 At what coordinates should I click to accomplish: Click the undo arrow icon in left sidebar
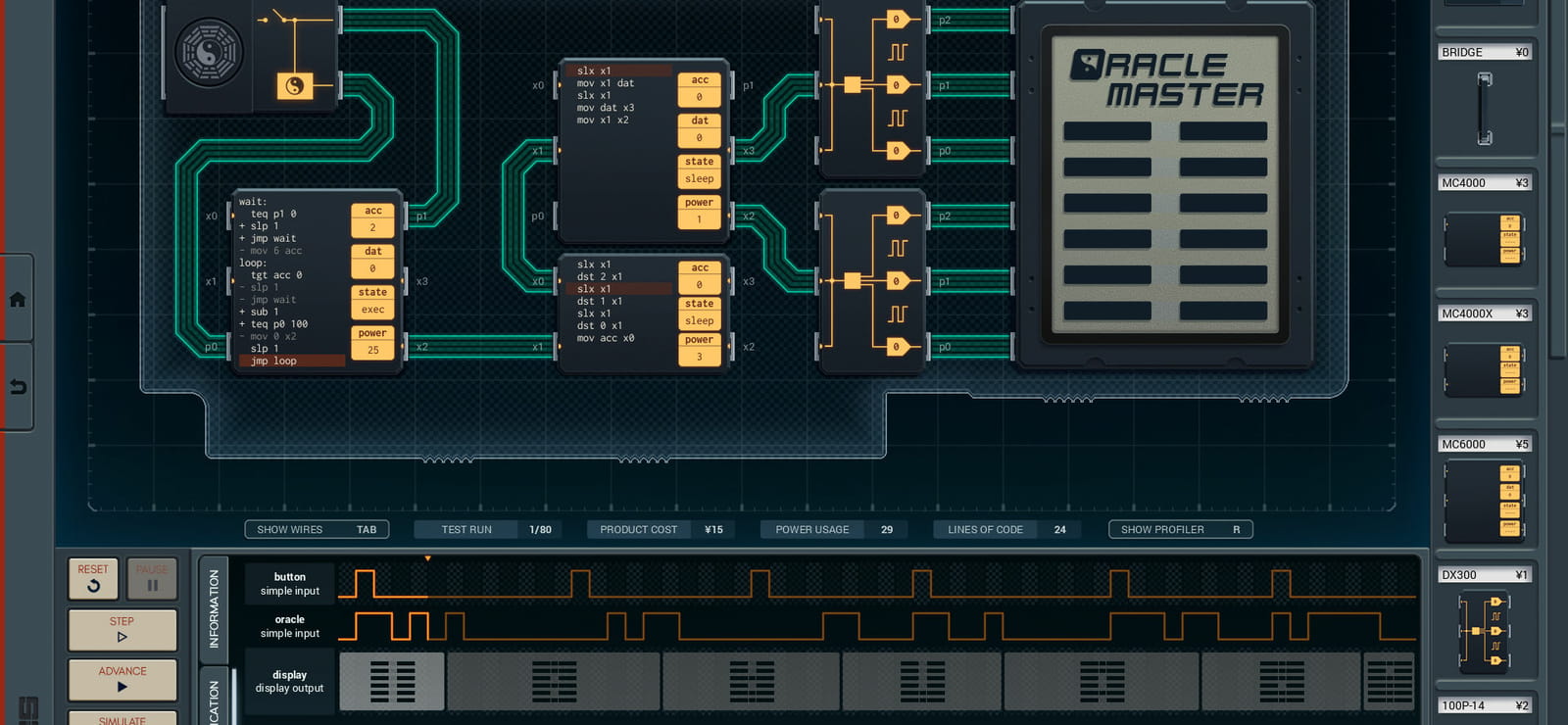pyautogui.click(x=18, y=387)
